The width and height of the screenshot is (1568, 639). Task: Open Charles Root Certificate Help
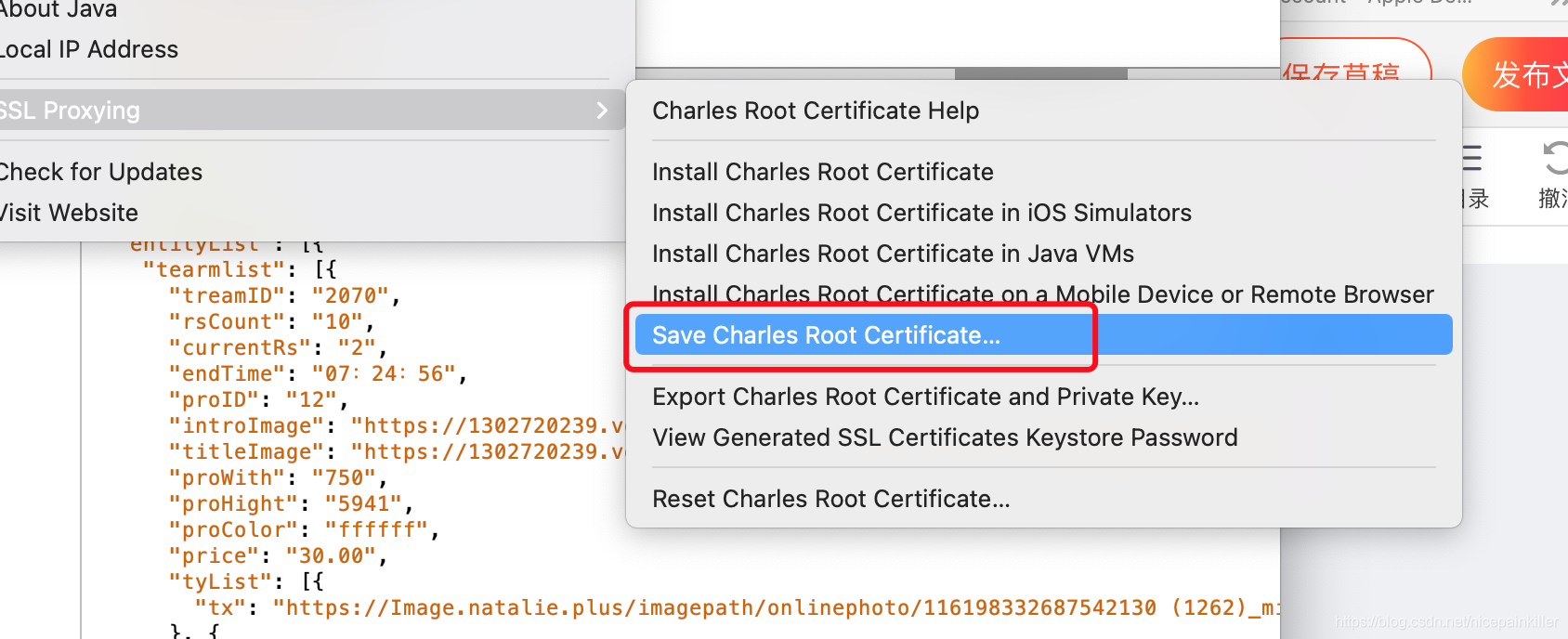[x=816, y=111]
